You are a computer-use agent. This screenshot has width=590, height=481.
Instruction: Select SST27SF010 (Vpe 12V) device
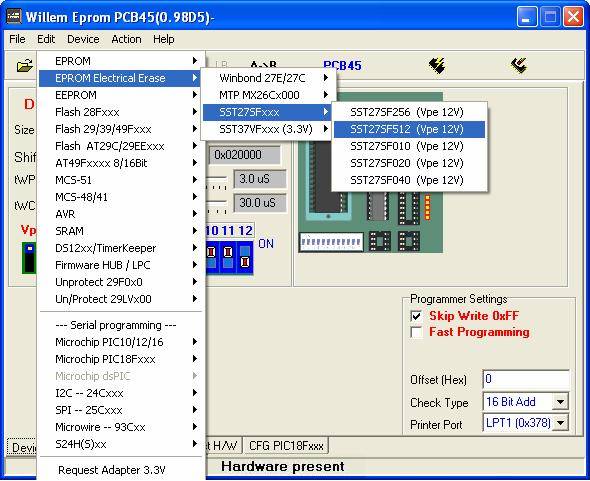409,146
